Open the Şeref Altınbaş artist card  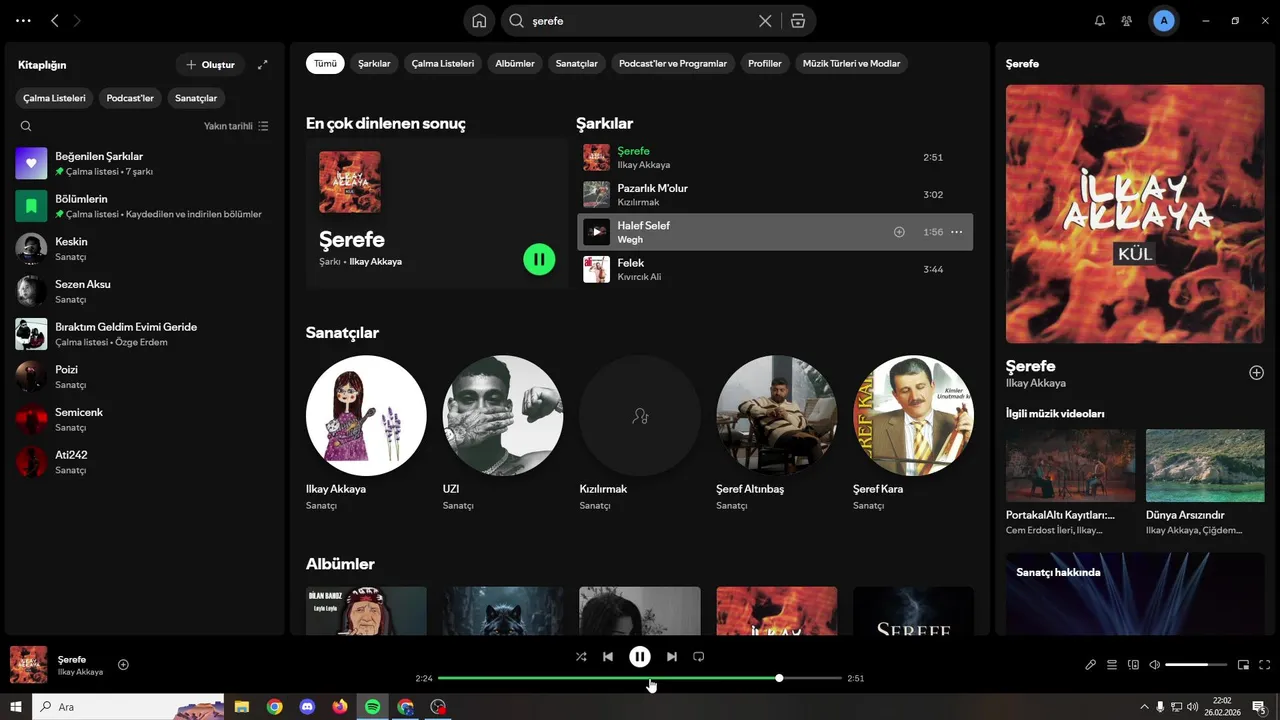coord(777,435)
